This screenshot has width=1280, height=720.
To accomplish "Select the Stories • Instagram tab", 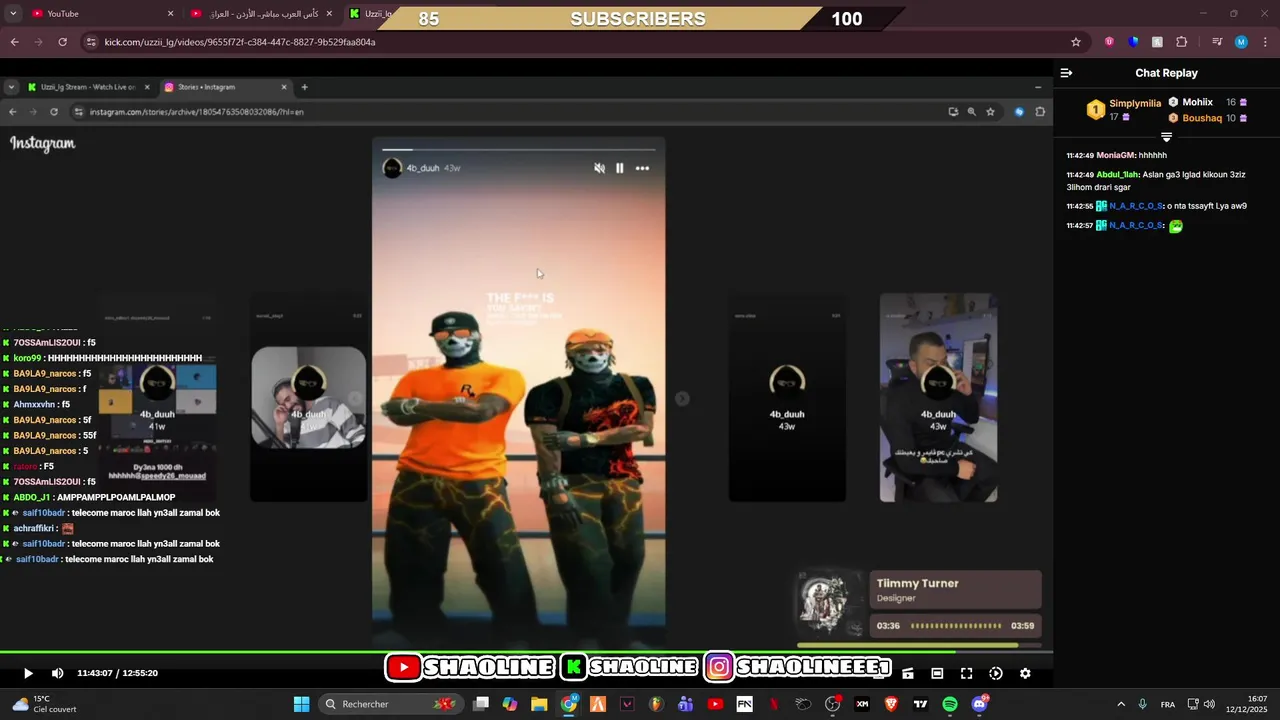I will coord(226,87).
